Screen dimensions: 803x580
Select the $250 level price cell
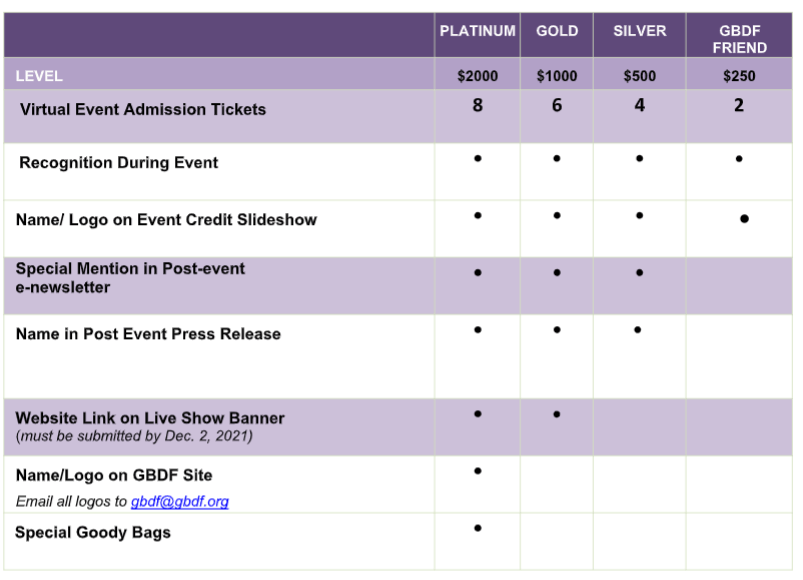(x=739, y=76)
